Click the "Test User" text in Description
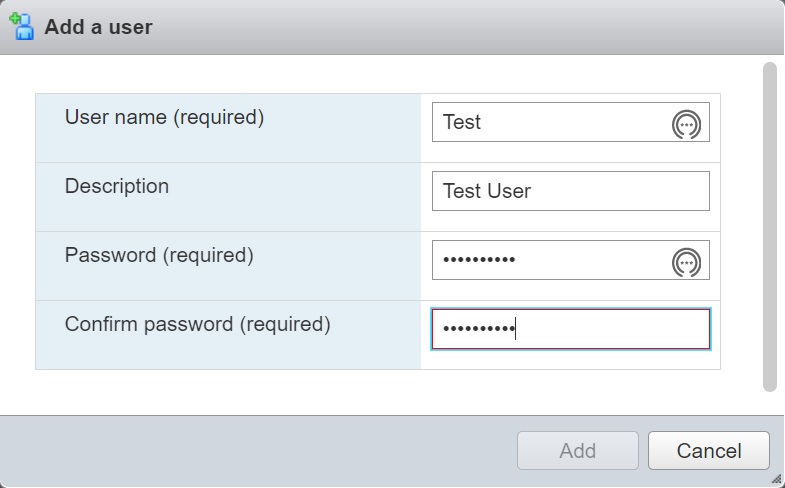 point(487,191)
